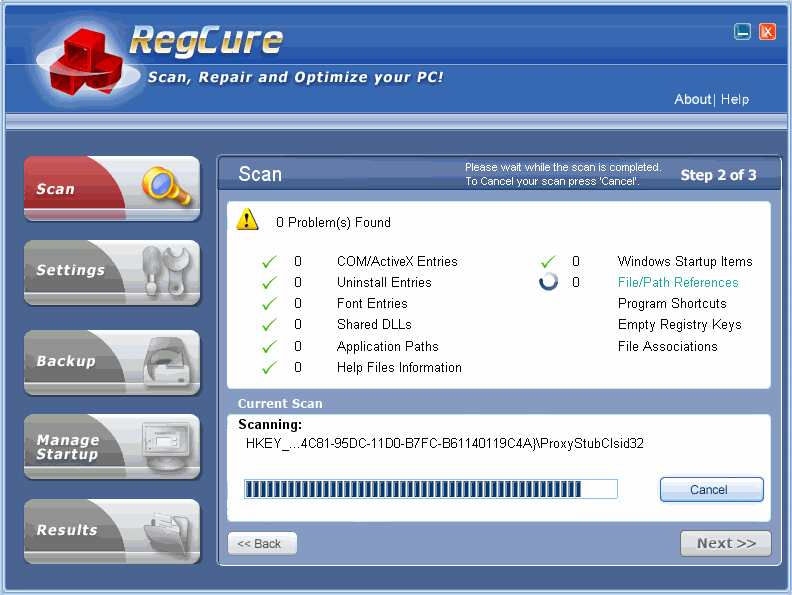
Task: Select the Application Paths label
Action: tap(387, 346)
